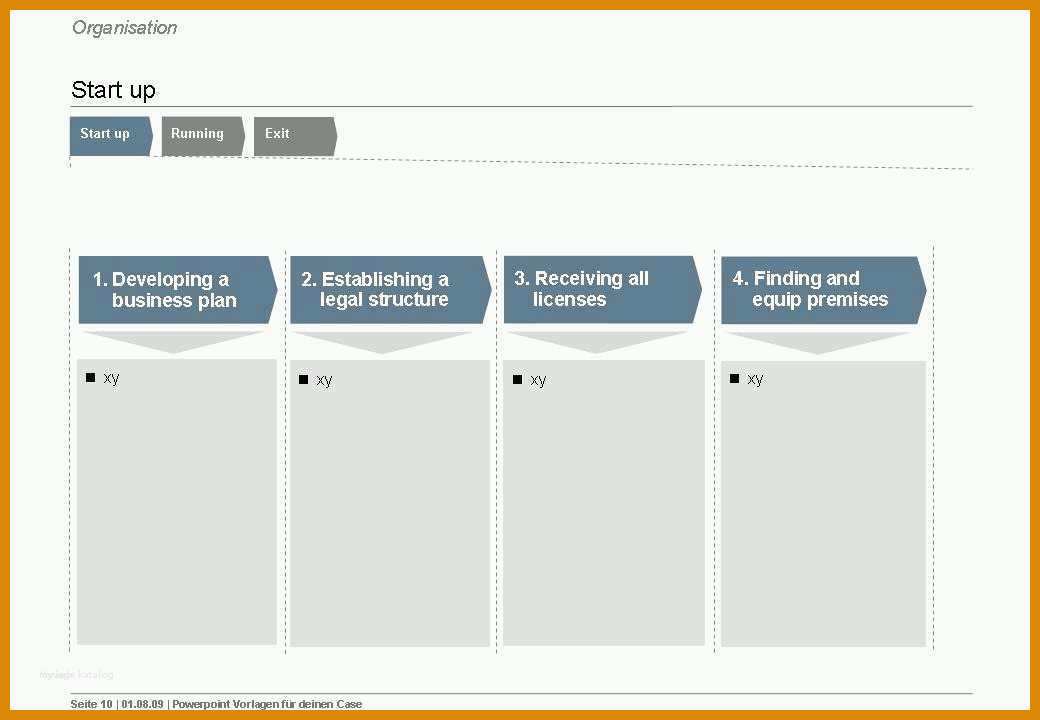Click the footer text Seite 10

pyautogui.click(x=92, y=704)
